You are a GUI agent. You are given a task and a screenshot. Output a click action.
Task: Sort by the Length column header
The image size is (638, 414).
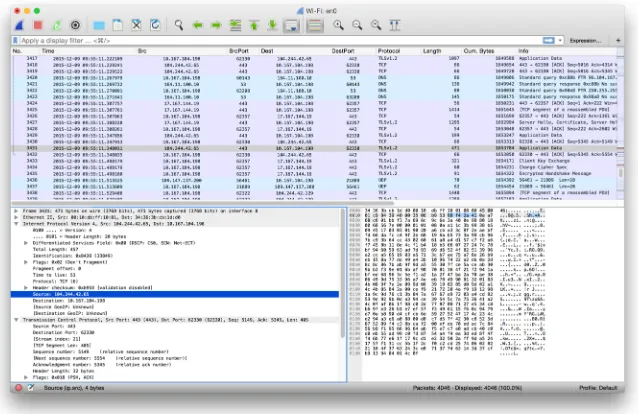[x=432, y=51]
